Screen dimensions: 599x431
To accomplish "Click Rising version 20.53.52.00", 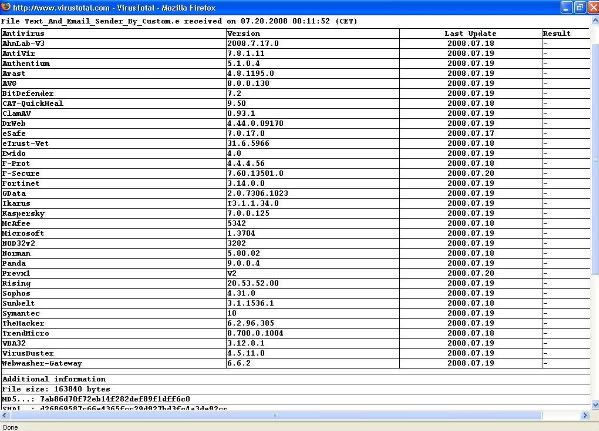I will click(x=253, y=283).
